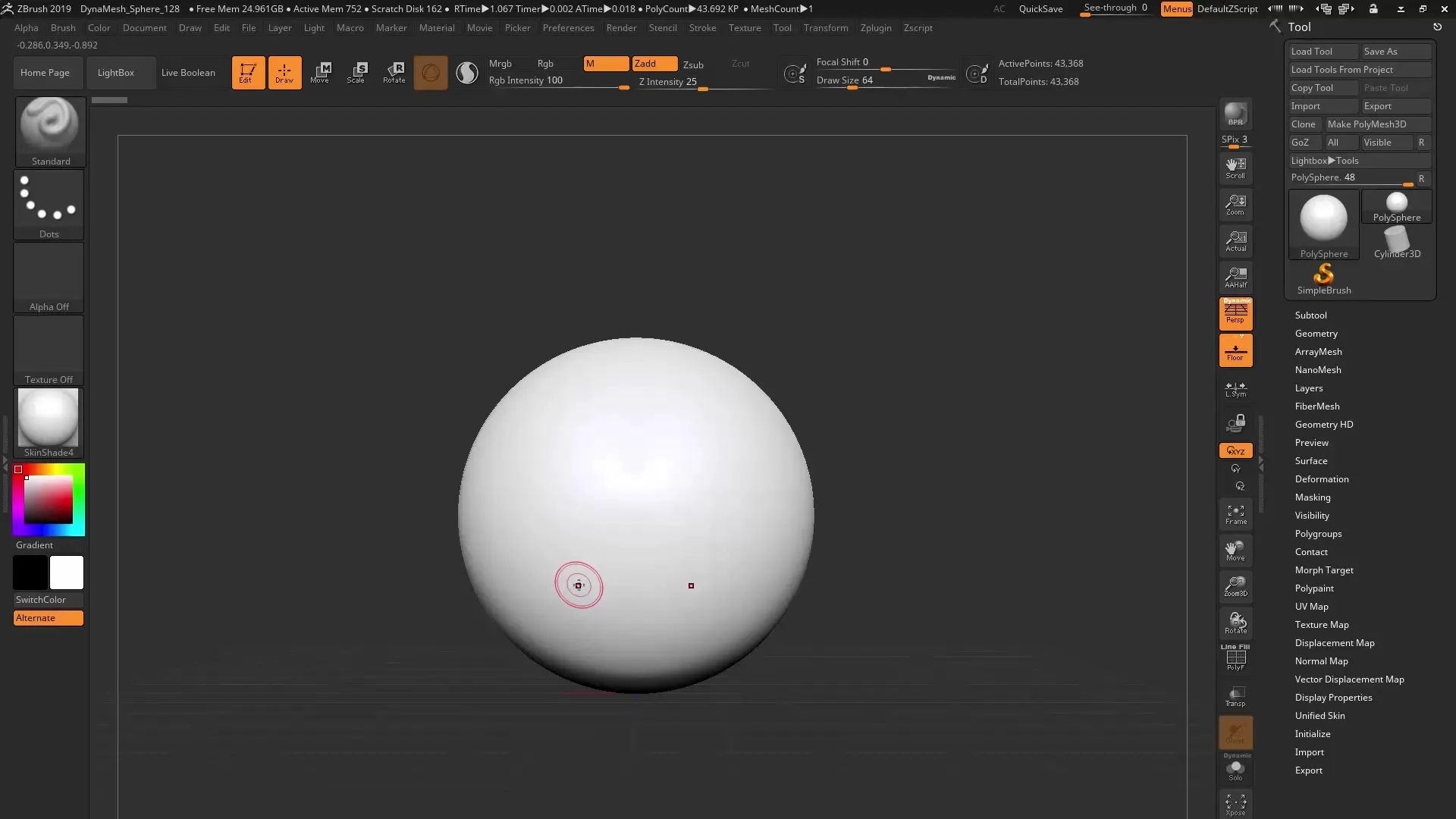Viewport: 1456px width, 819px height.
Task: Click the Frame mesh icon
Action: pos(1235,515)
